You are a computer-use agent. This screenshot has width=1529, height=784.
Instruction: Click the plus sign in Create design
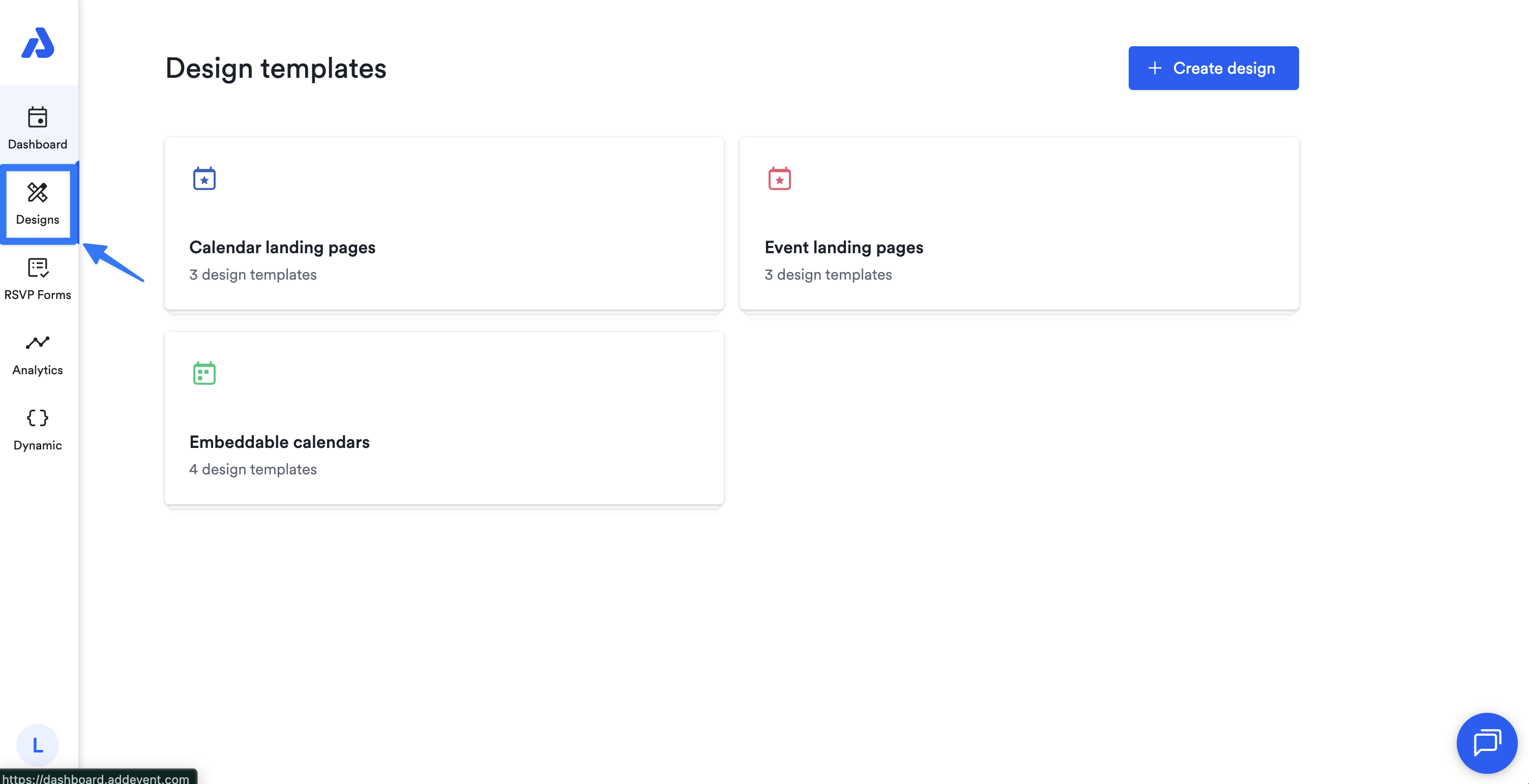click(1155, 68)
